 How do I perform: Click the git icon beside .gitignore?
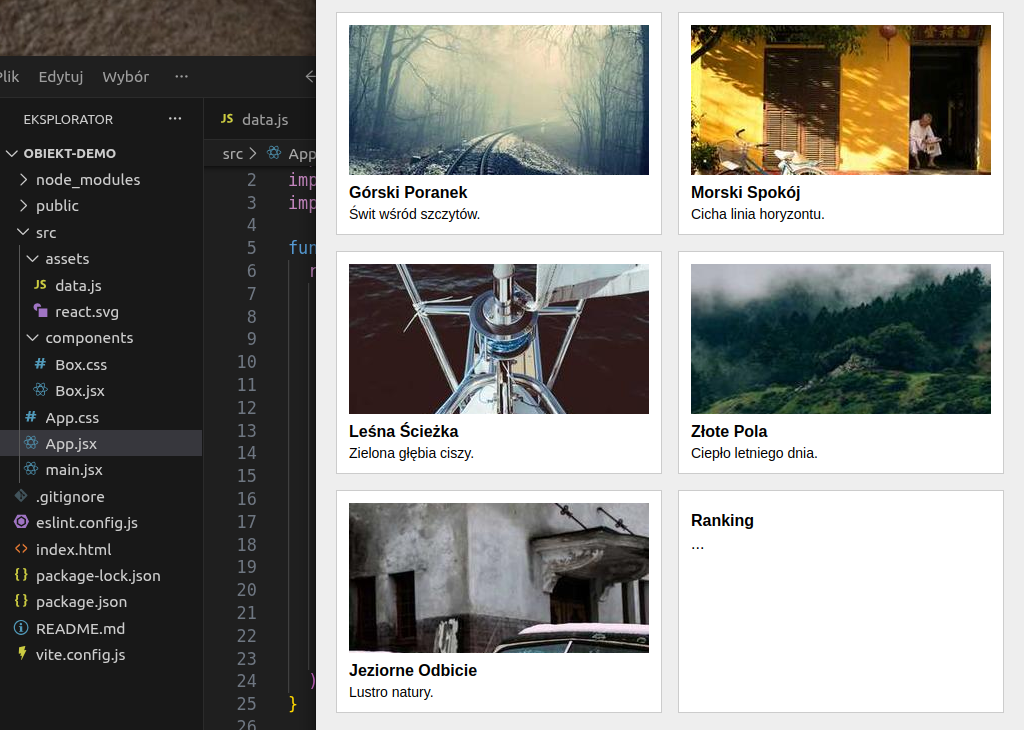click(21, 496)
